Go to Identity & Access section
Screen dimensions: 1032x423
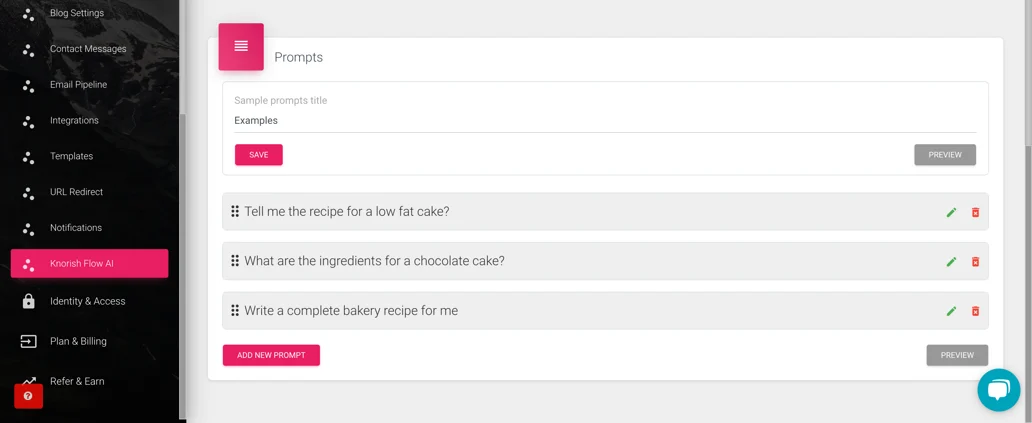pyautogui.click(x=90, y=301)
